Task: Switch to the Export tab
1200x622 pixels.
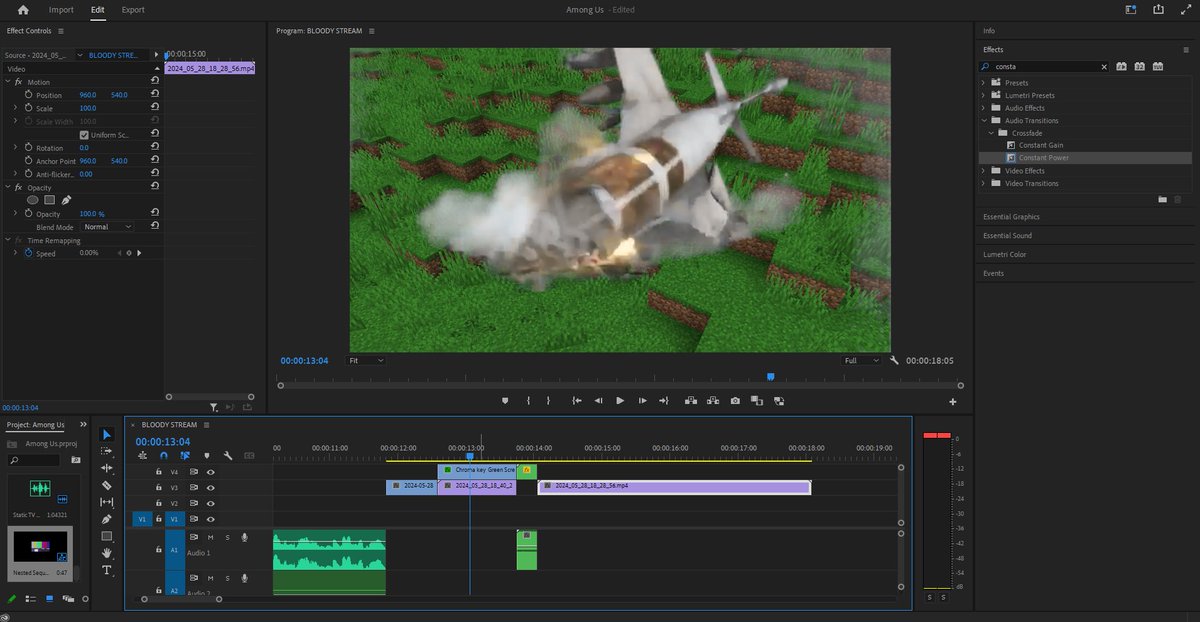Action: tap(133, 10)
